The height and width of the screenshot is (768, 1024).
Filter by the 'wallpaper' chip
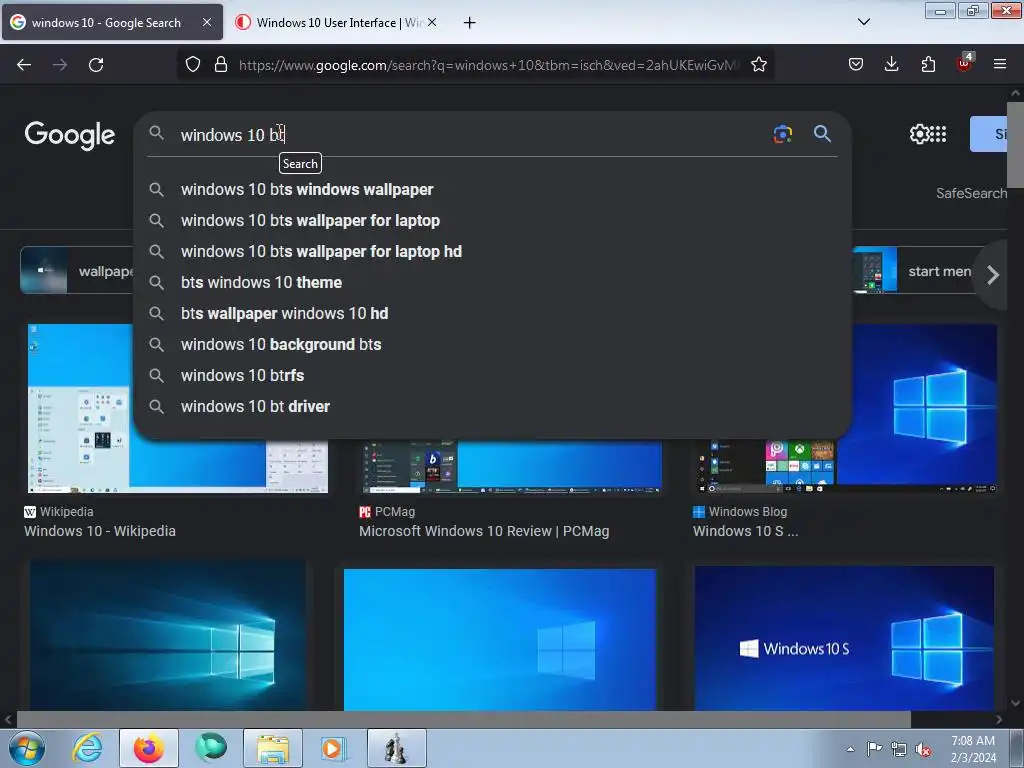point(77,271)
